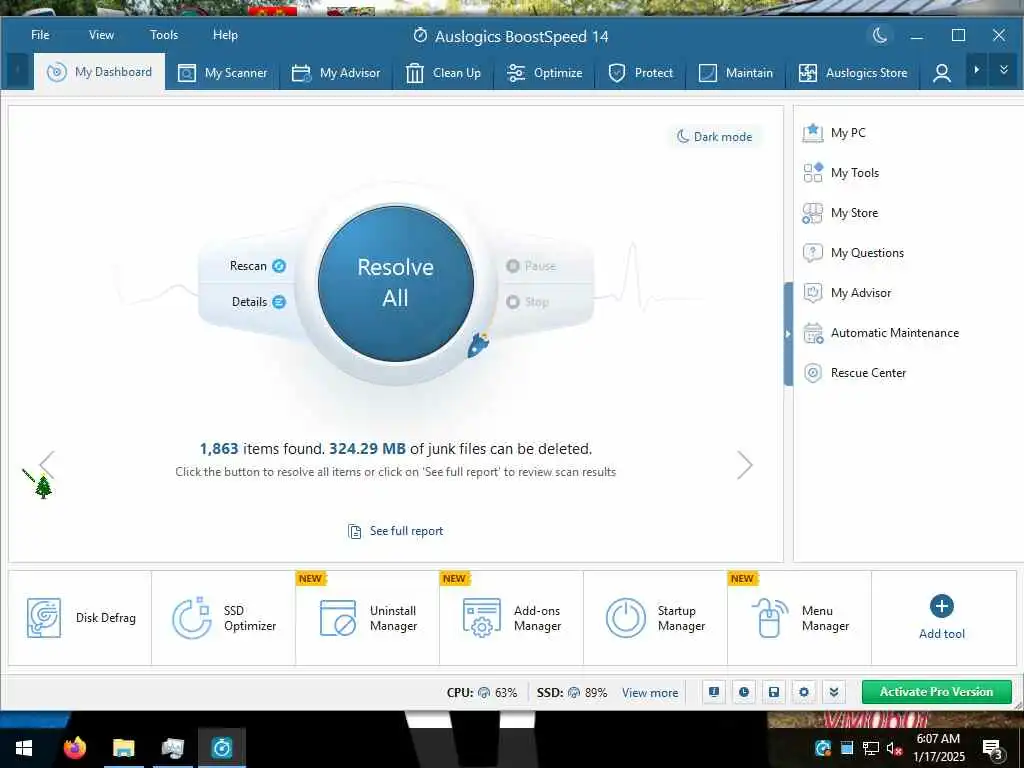Click the user account icon in the tab bar
The width and height of the screenshot is (1024, 768).
[941, 72]
